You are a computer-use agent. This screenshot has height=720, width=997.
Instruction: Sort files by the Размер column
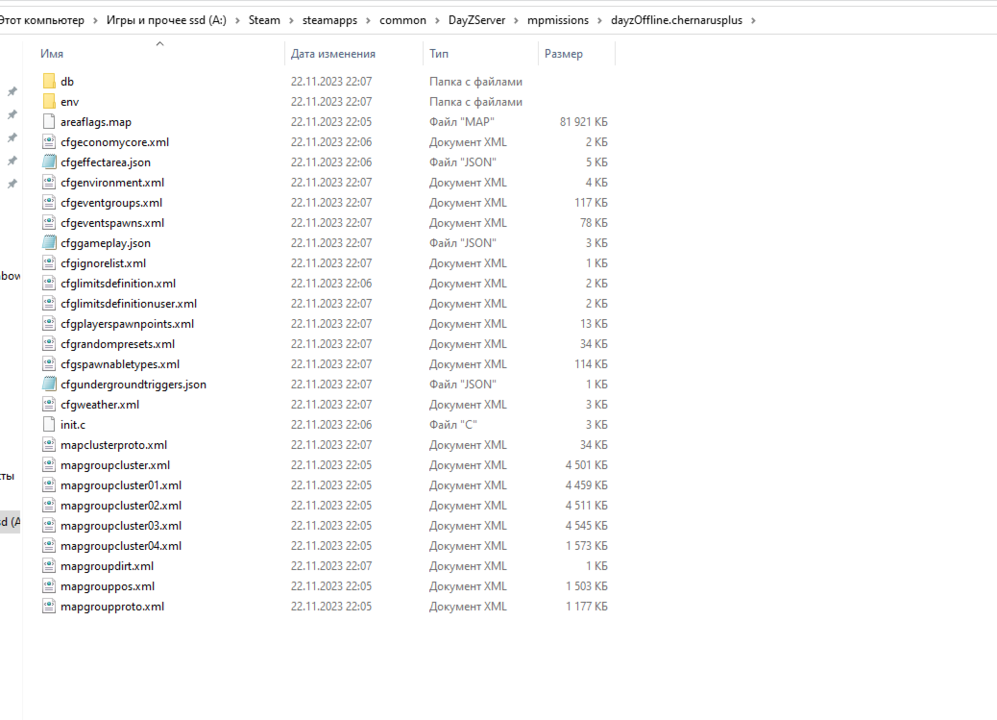point(563,54)
